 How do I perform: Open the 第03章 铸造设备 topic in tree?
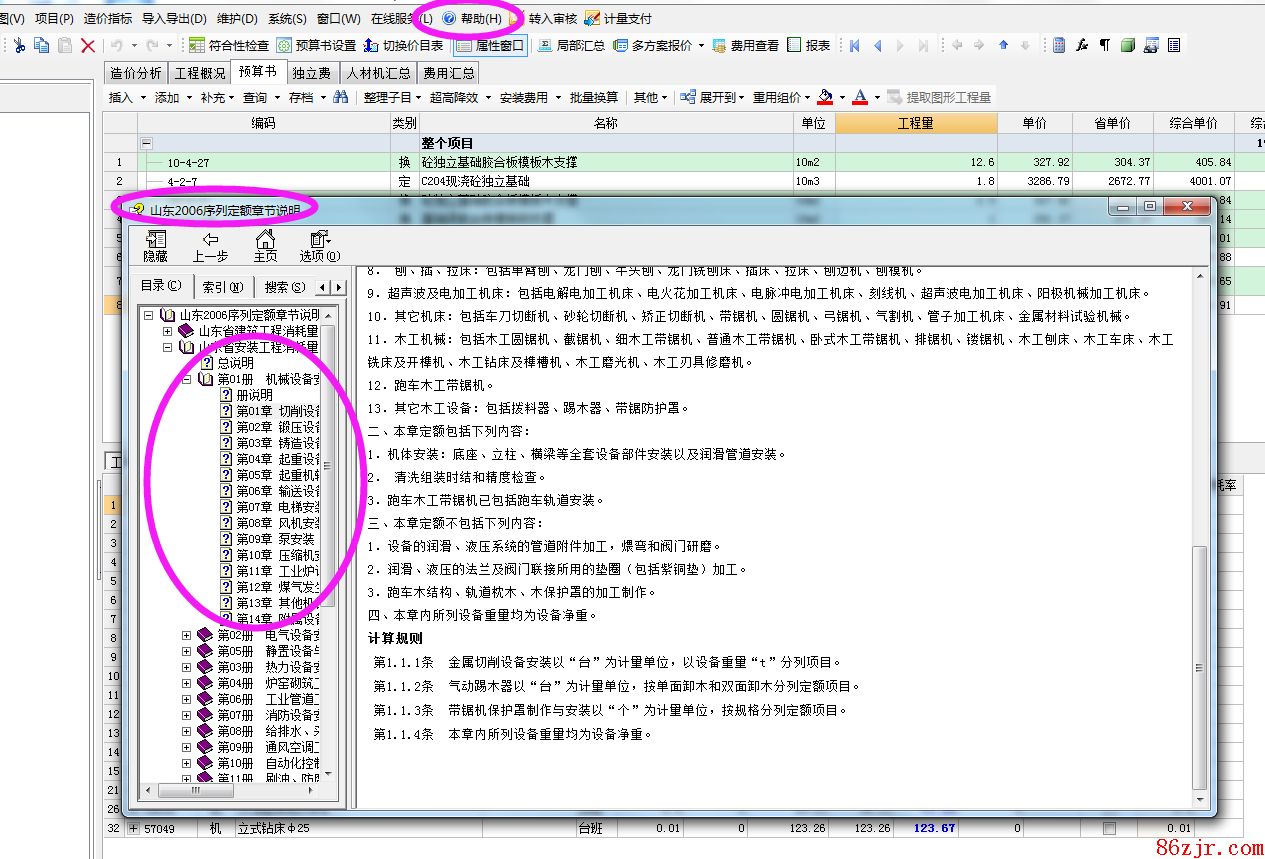click(x=277, y=443)
